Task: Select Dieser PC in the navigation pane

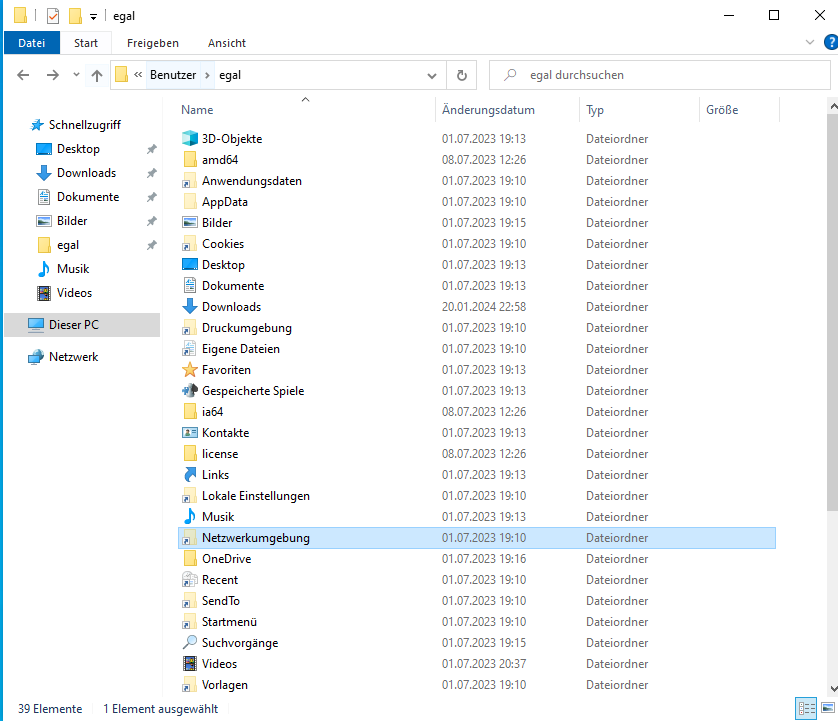Action: click(x=73, y=325)
